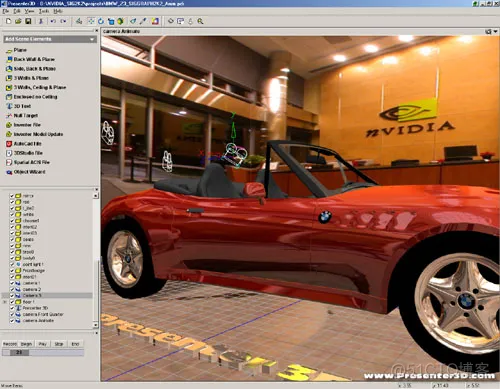
Task: Import a 3DStudio File
Action: click(x=25, y=153)
